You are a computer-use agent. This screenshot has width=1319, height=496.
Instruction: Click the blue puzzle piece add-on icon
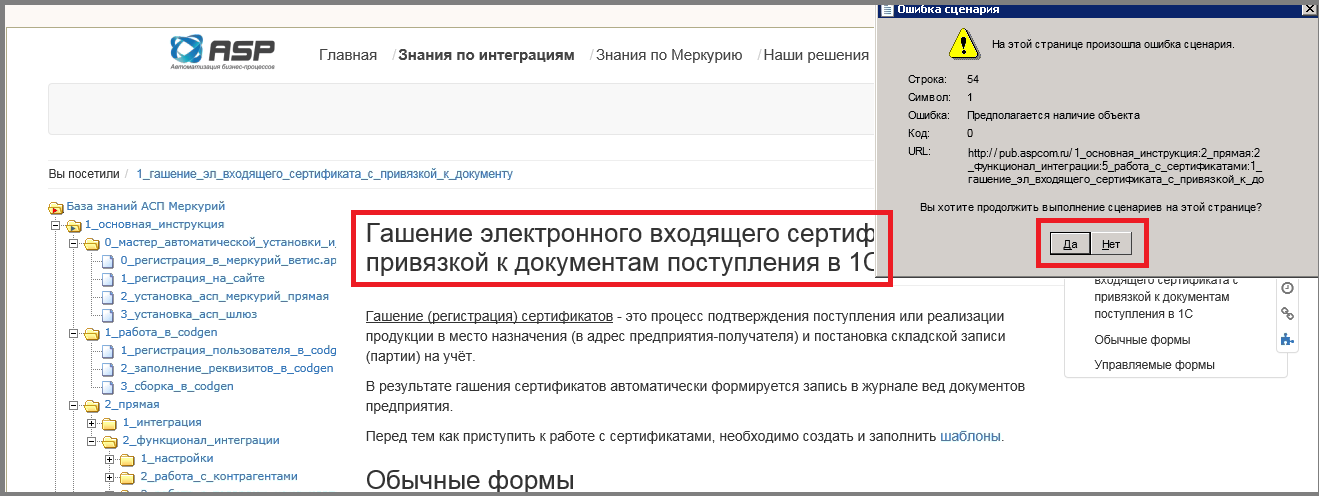coord(1288,340)
